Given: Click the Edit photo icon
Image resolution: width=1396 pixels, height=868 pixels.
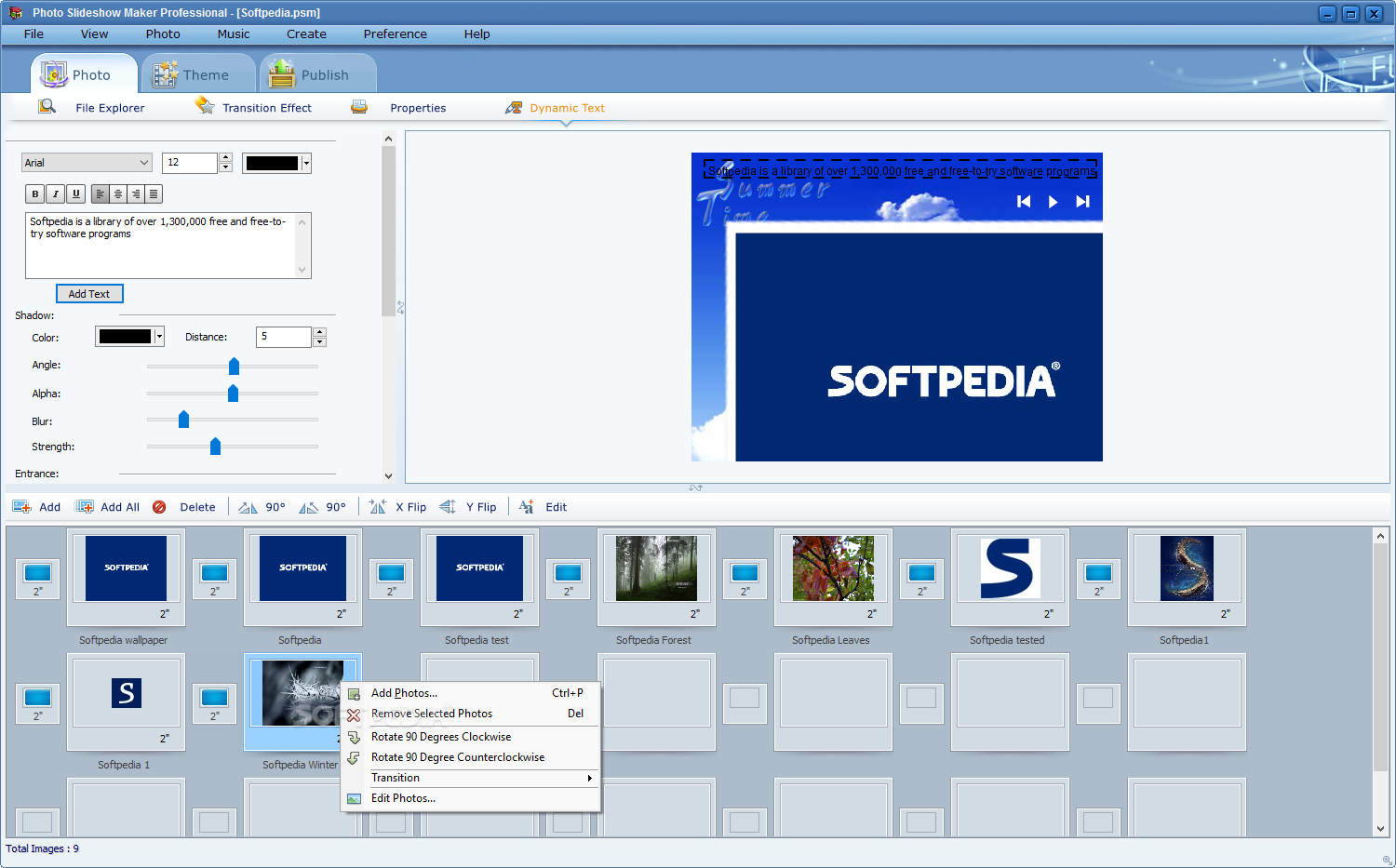Looking at the screenshot, I should pos(527,506).
